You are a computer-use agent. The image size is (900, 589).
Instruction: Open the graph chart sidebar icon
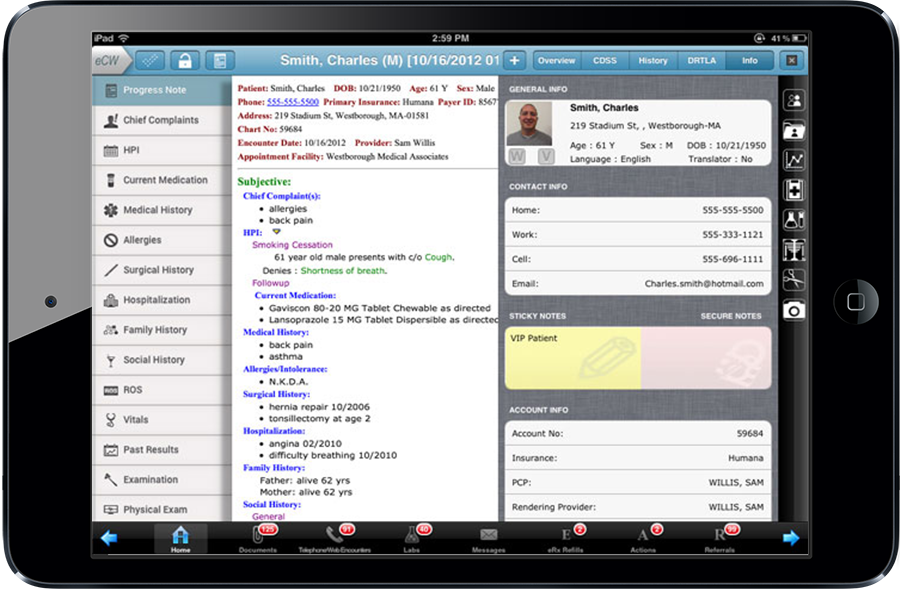pyautogui.click(x=794, y=161)
